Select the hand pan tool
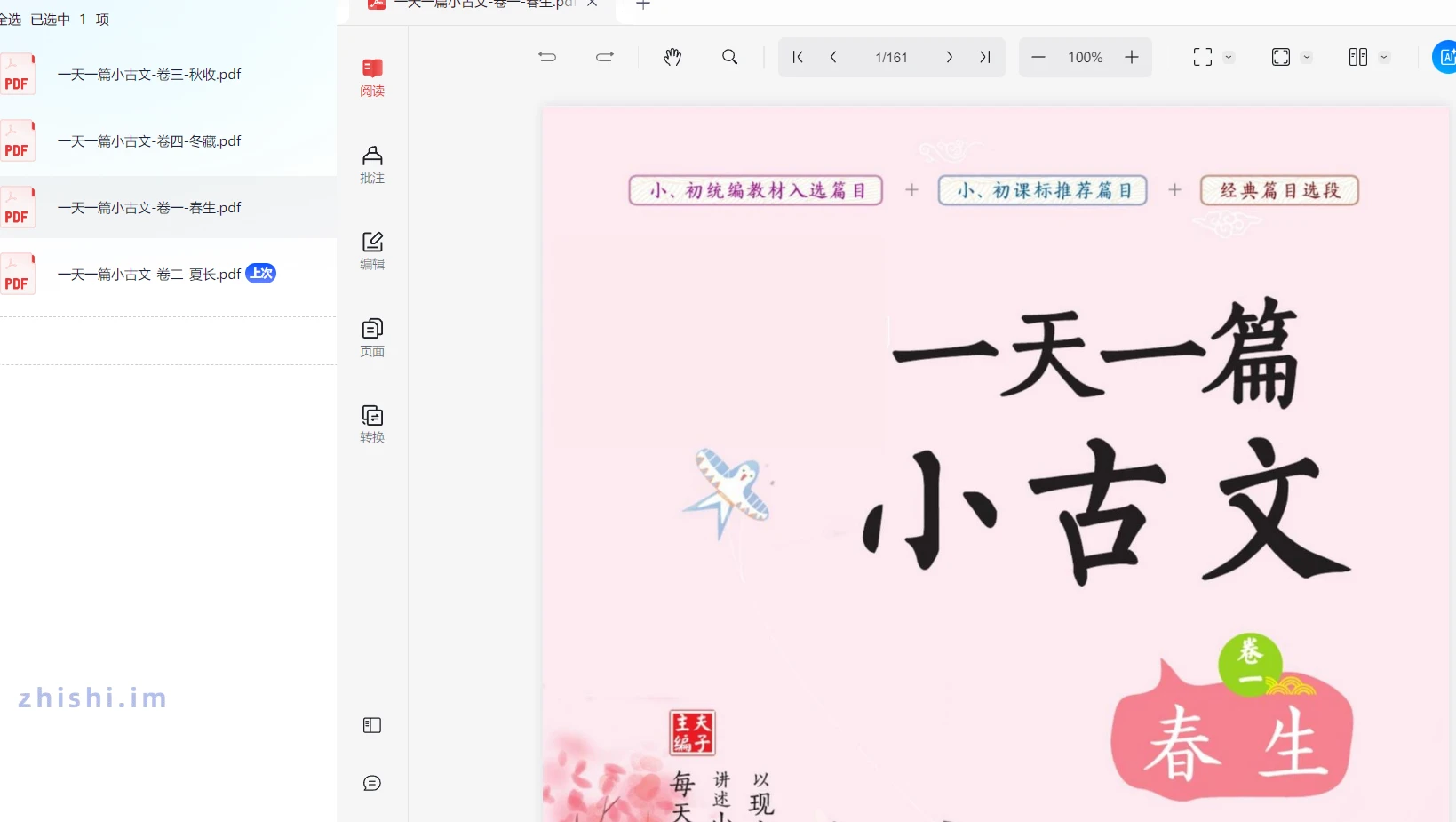The image size is (1456, 822). [672, 57]
